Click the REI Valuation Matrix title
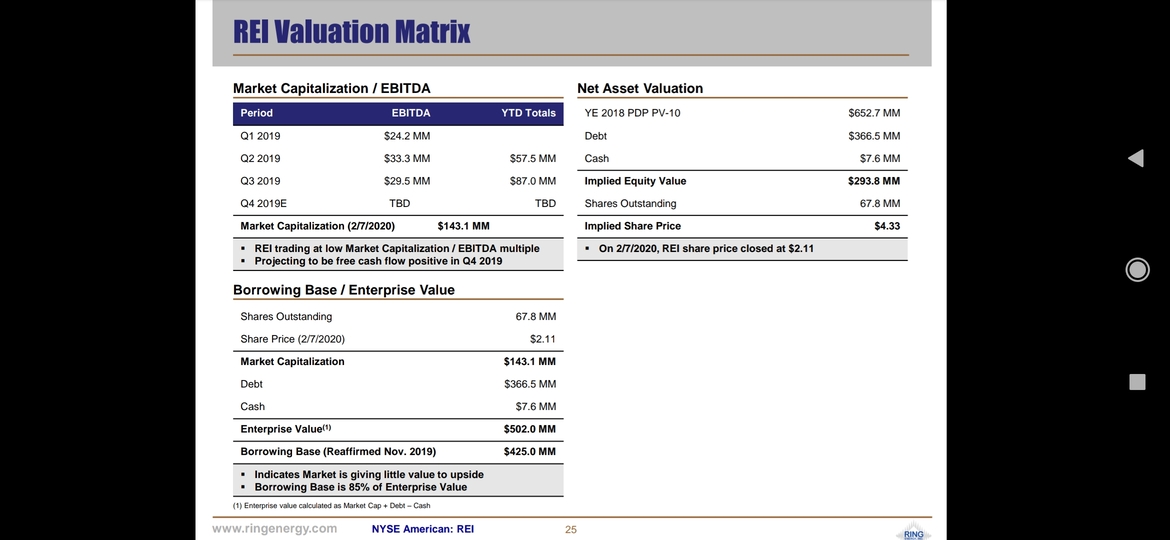The width and height of the screenshot is (1170, 540). [x=351, y=31]
